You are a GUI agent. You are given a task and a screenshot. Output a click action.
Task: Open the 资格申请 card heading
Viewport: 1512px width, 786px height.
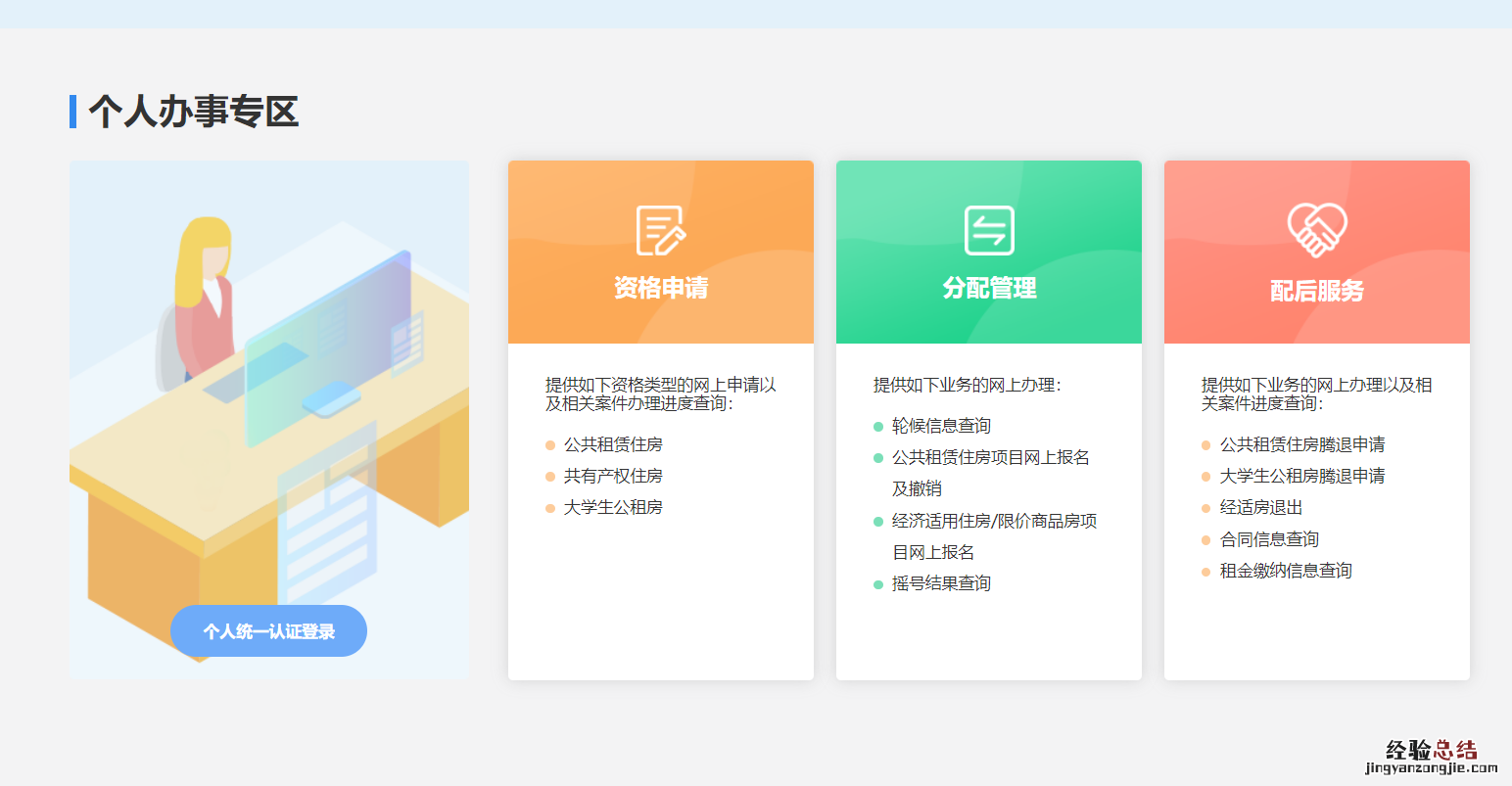[661, 288]
